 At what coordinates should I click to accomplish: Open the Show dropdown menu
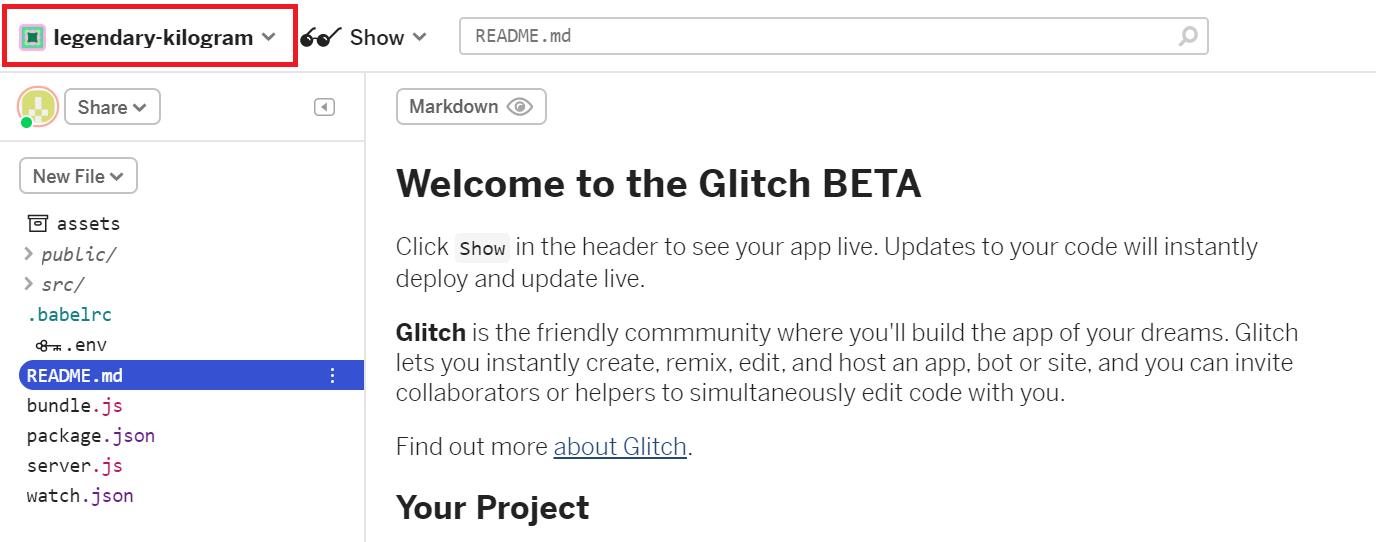[364, 38]
